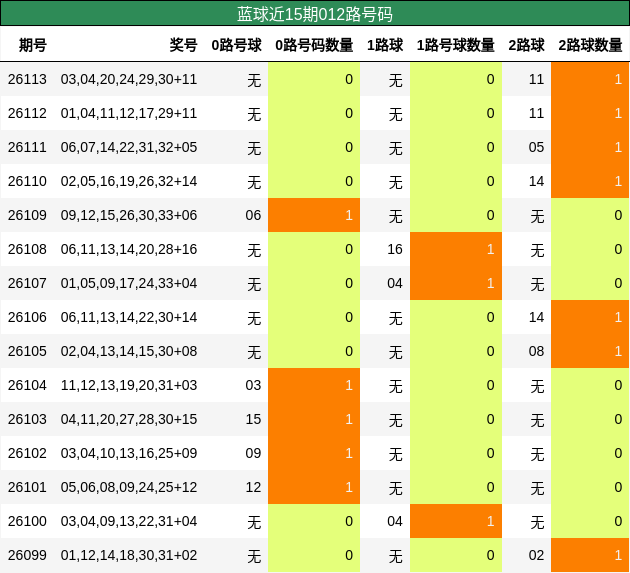
Task: Click orange 2路球数量 cell in row 26099
Action: pos(590,555)
